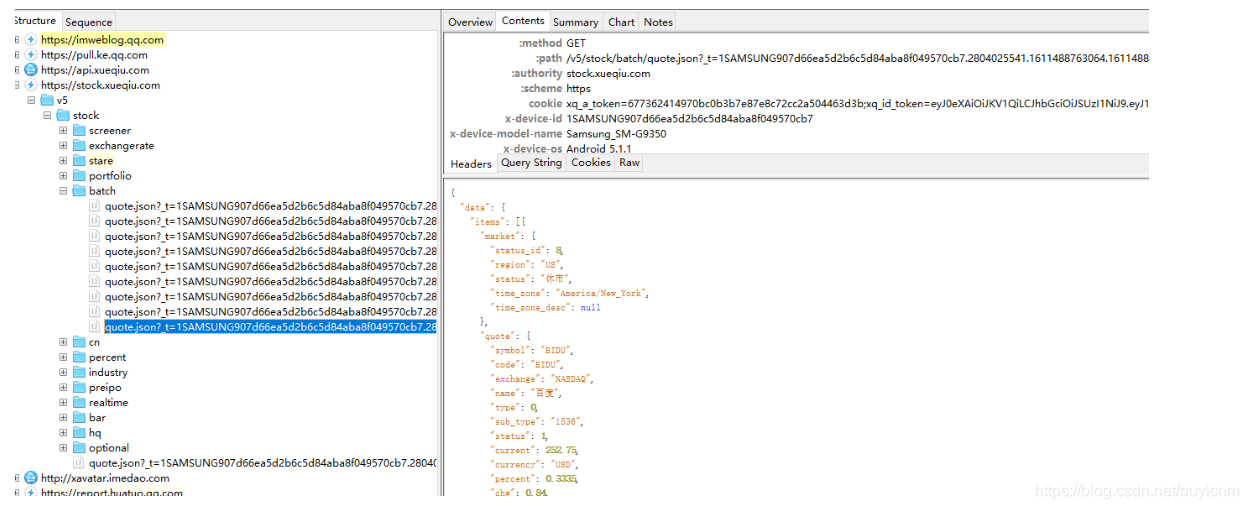Click the :authority value stock.xueqiu.com
Screen dimensions: 1249x509
608,73
